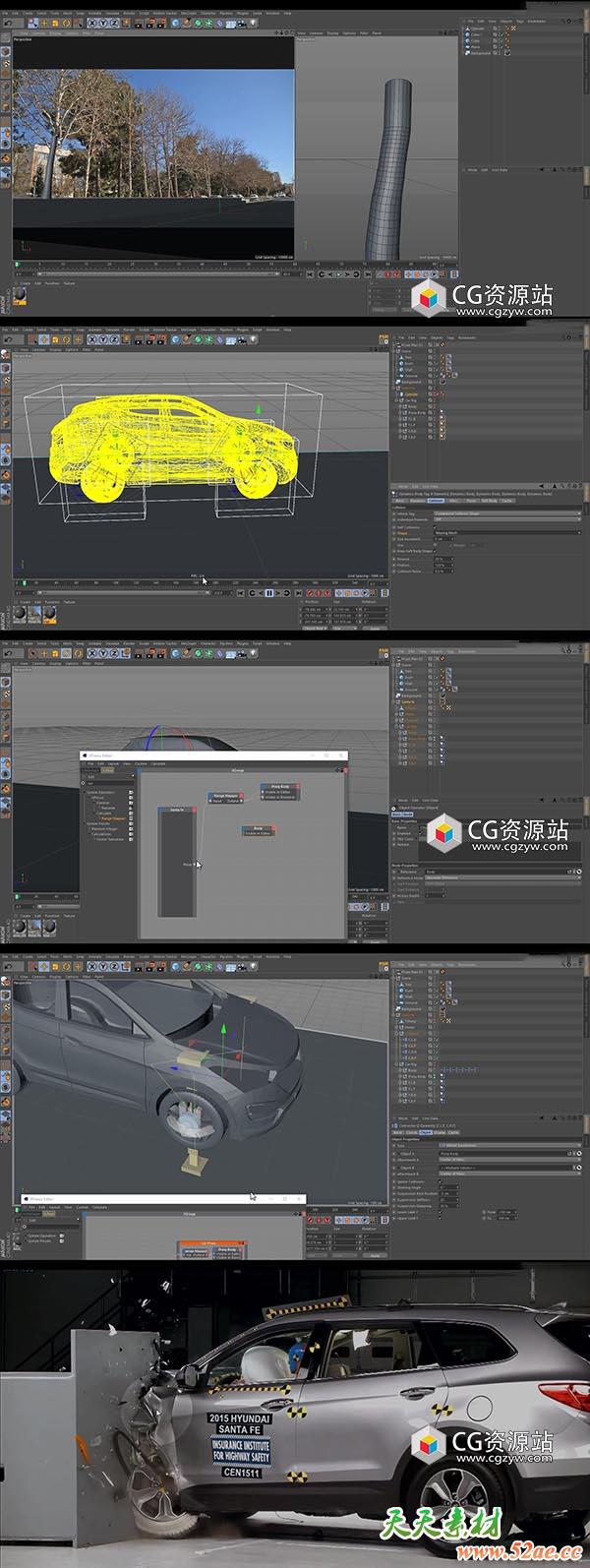Open Calculate menu in large XPresso Editor
Image resolution: width=590 pixels, height=1568 pixels.
pyautogui.click(x=157, y=763)
